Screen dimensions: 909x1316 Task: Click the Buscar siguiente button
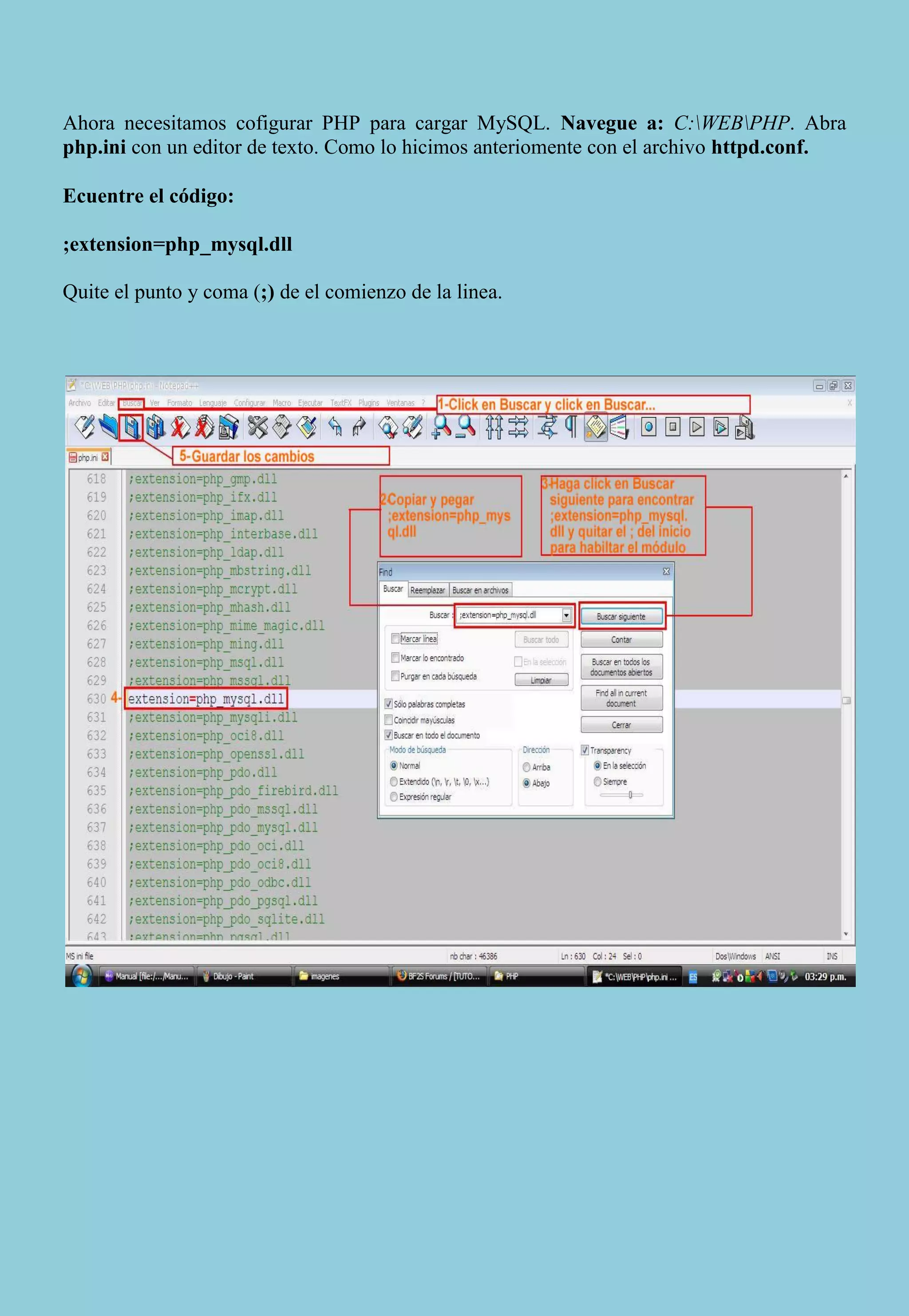click(621, 616)
